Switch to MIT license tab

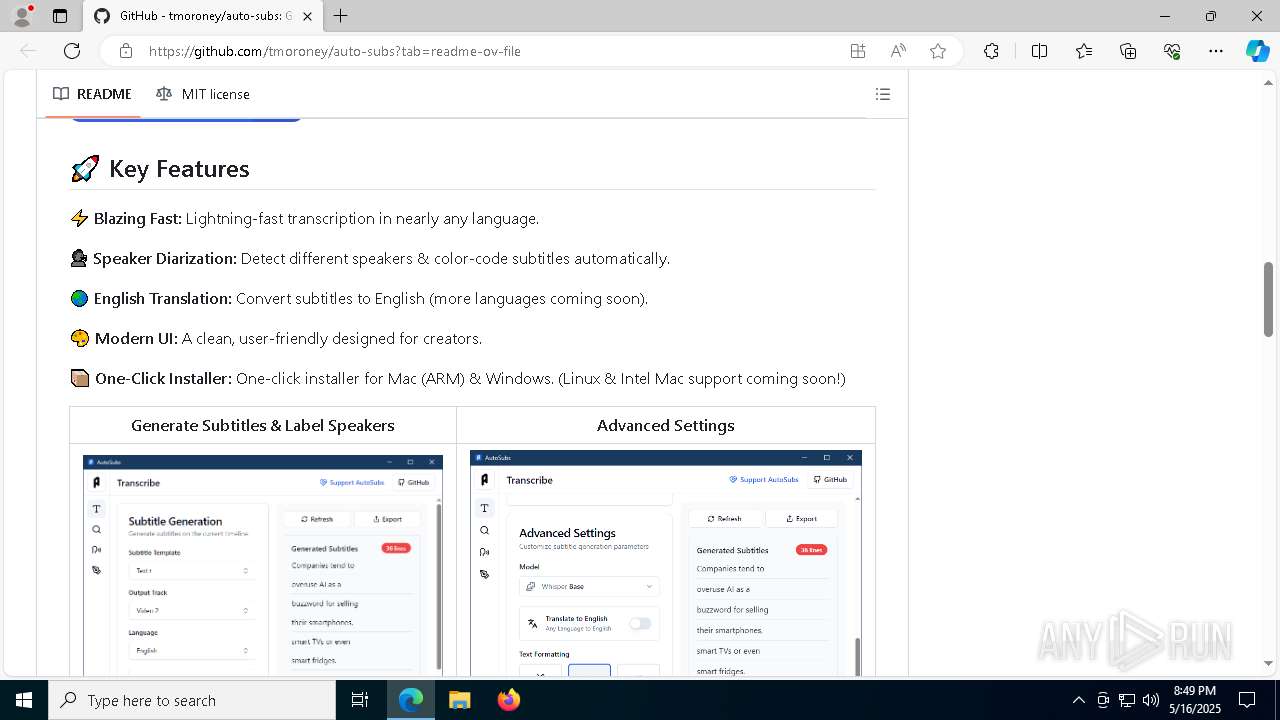(203, 94)
